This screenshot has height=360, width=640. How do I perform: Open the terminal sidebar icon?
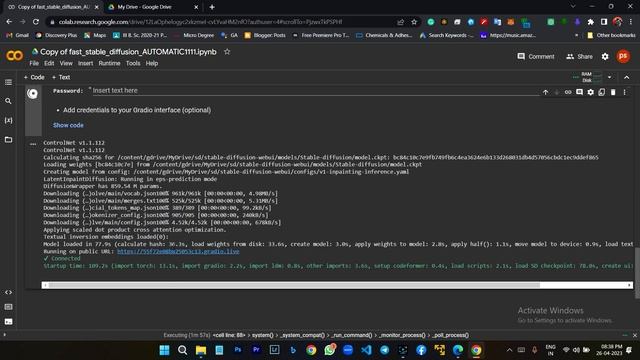8,322
